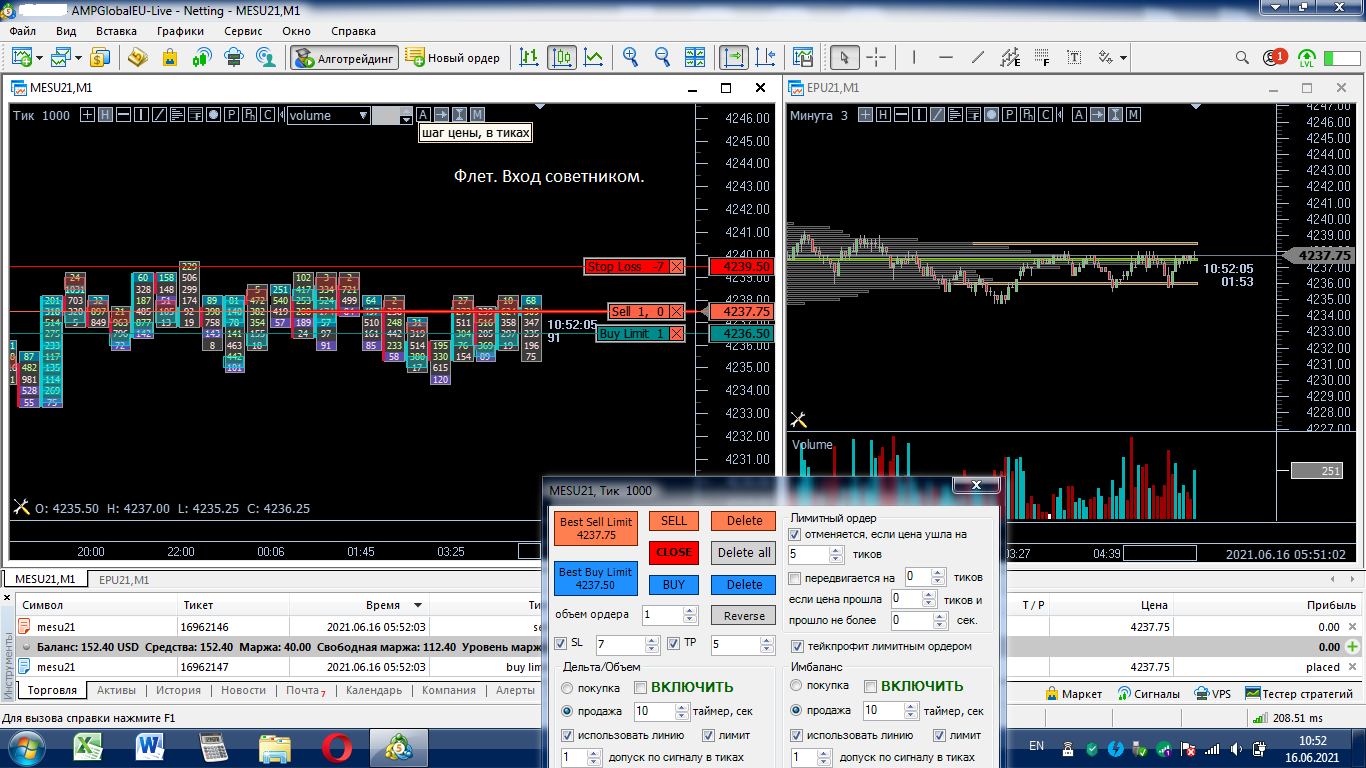Viewport: 1366px width, 768px height.
Task: Select the text label tool
Action: pos(1075,58)
